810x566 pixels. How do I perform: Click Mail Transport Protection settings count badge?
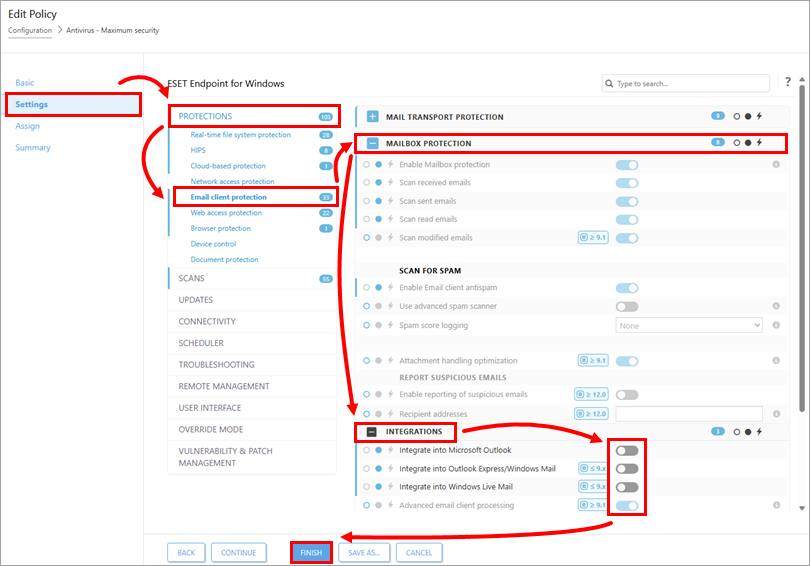coord(718,116)
